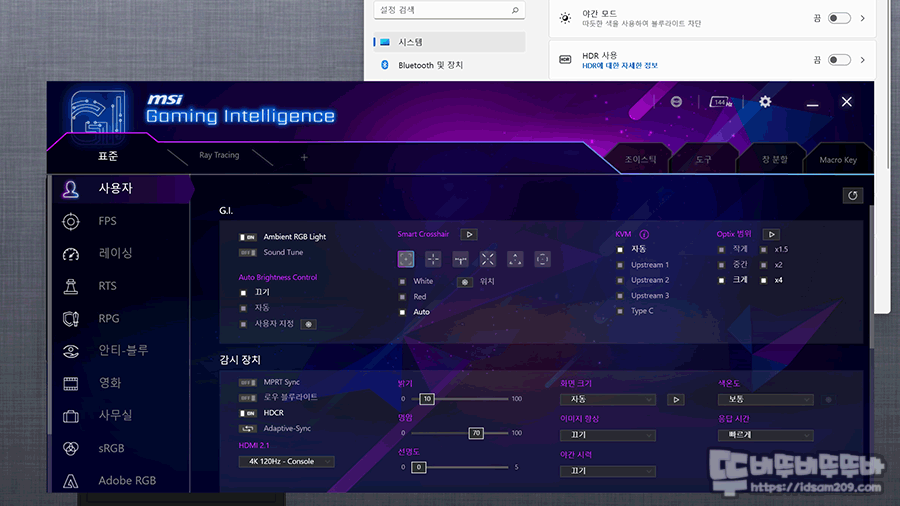
Task: Open 사용자 지정 brightness settings button
Action: pyautogui.click(x=308, y=324)
